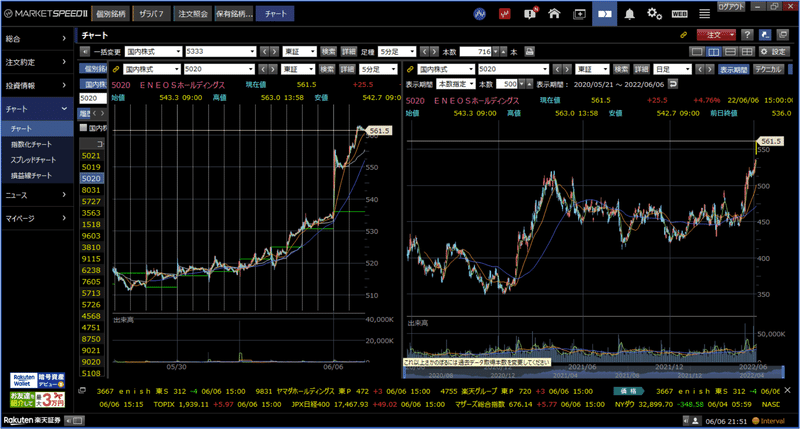Select スプレッドチャート in the sidebar

pyautogui.click(x=34, y=160)
